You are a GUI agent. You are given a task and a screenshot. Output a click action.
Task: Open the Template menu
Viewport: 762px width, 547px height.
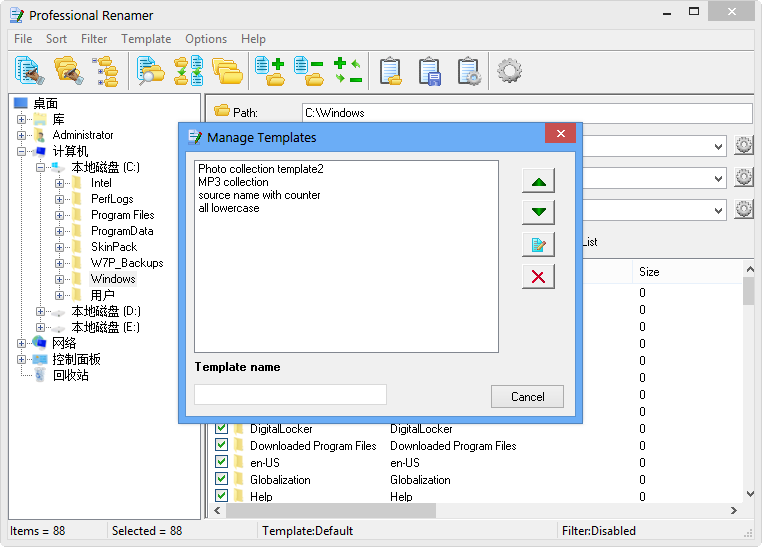146,39
